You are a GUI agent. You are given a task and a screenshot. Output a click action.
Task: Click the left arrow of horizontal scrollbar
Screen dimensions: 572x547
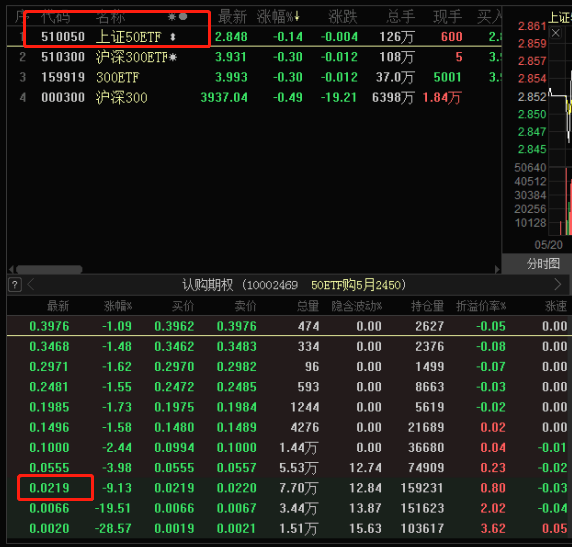tap(11, 270)
